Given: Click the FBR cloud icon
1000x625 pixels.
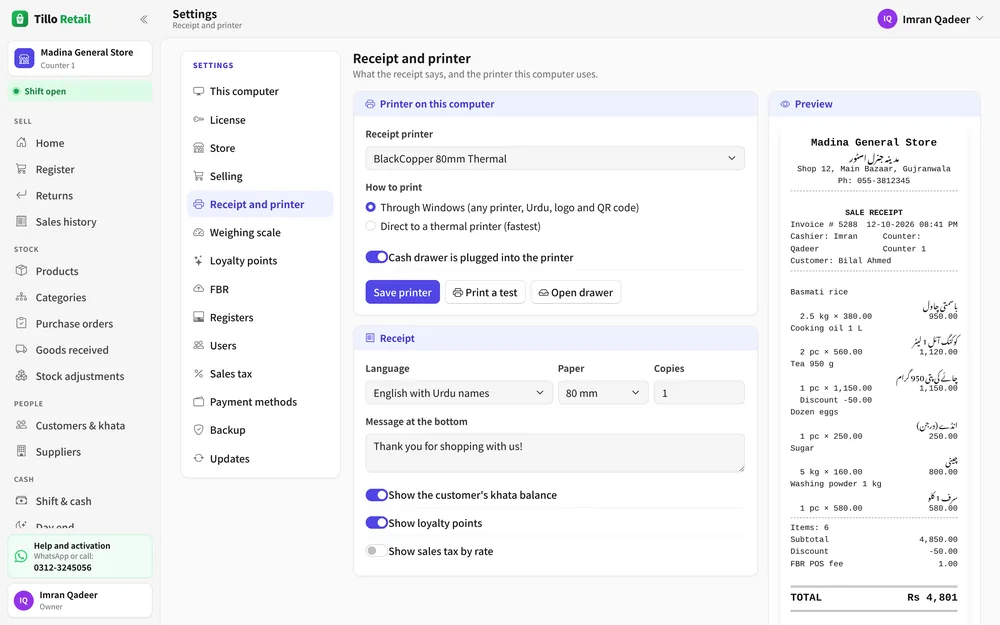Looking at the screenshot, I should coord(198,289).
